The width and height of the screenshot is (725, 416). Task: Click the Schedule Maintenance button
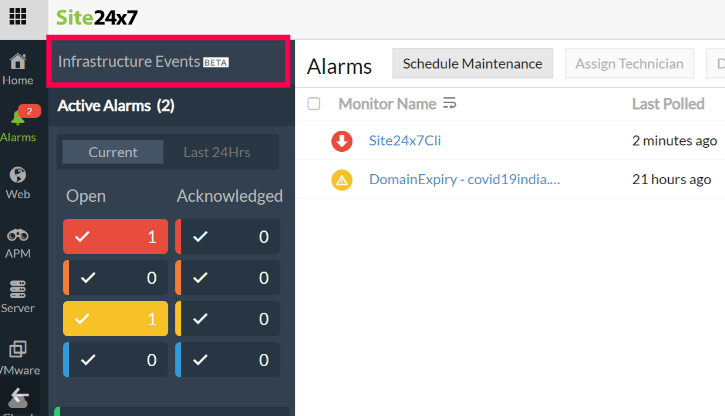473,63
